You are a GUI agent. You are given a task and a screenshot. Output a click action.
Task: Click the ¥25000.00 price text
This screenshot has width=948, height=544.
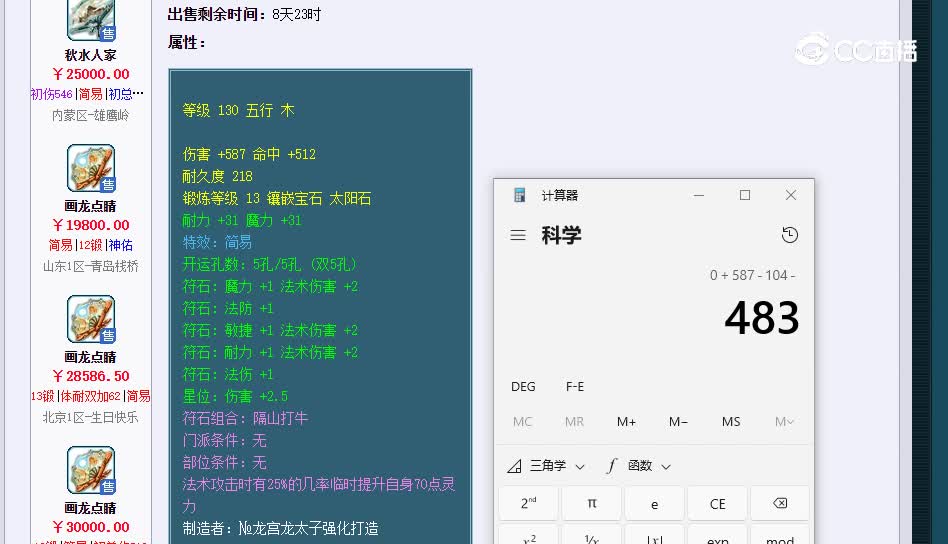91,74
